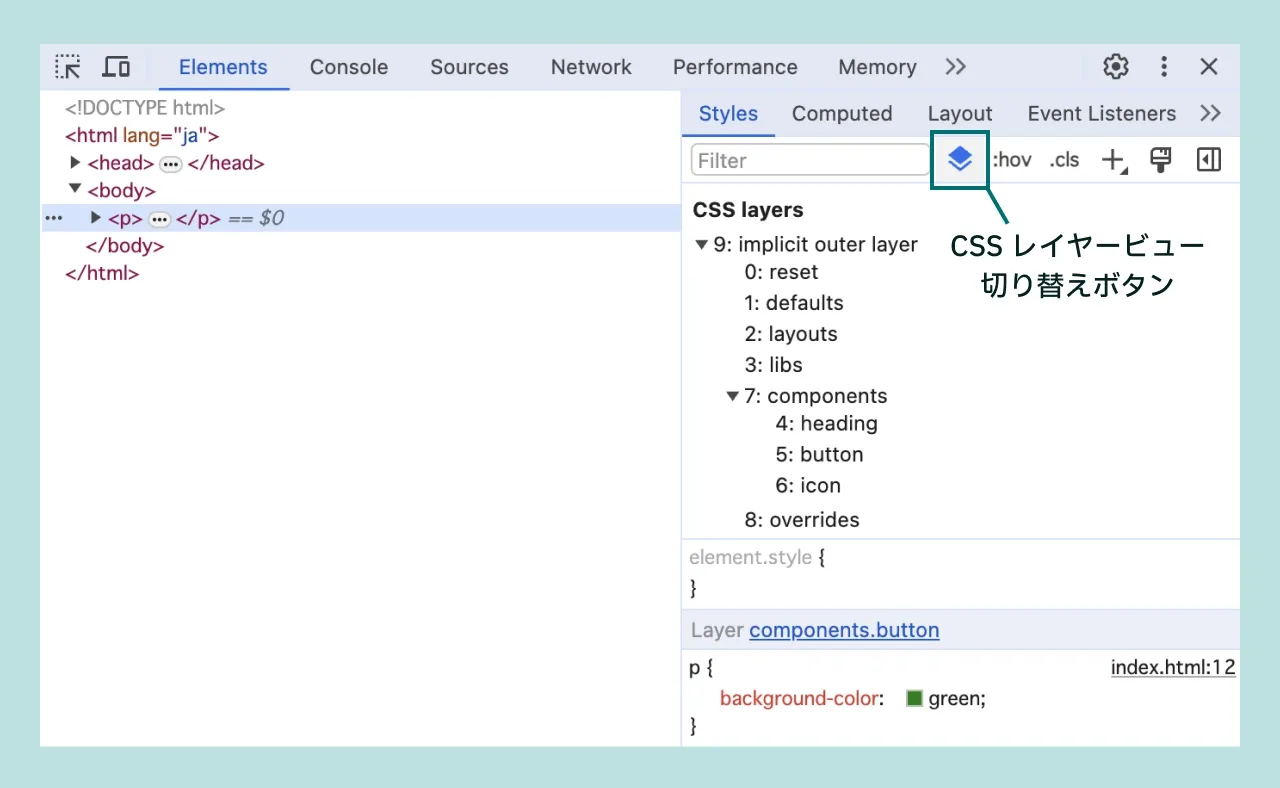Collapse the components layer group

[733, 396]
